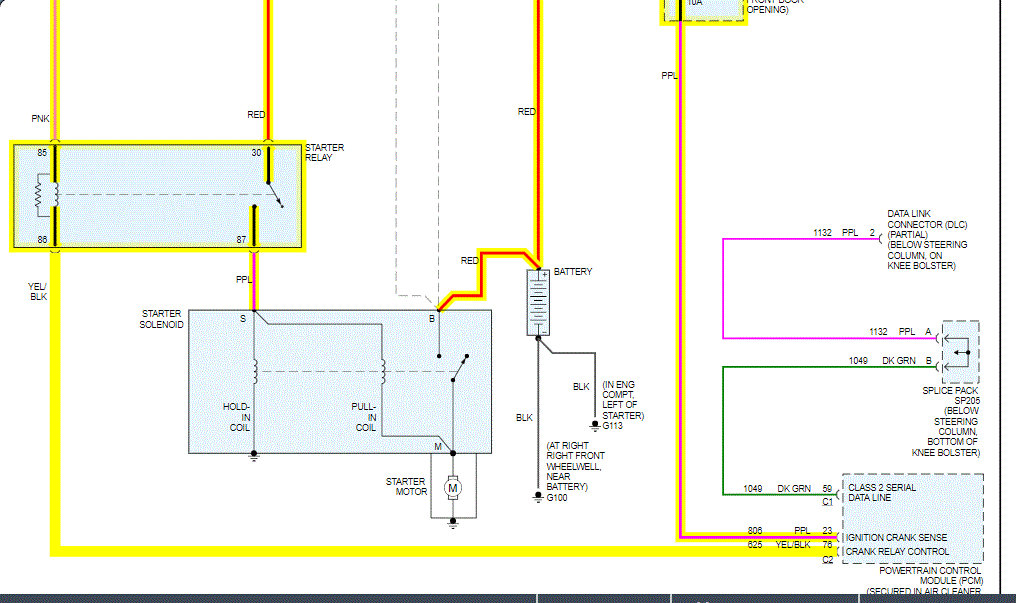Click the CLASS 2 SERIAL DATA LINE text
1016x603 pixels.
(x=882, y=492)
